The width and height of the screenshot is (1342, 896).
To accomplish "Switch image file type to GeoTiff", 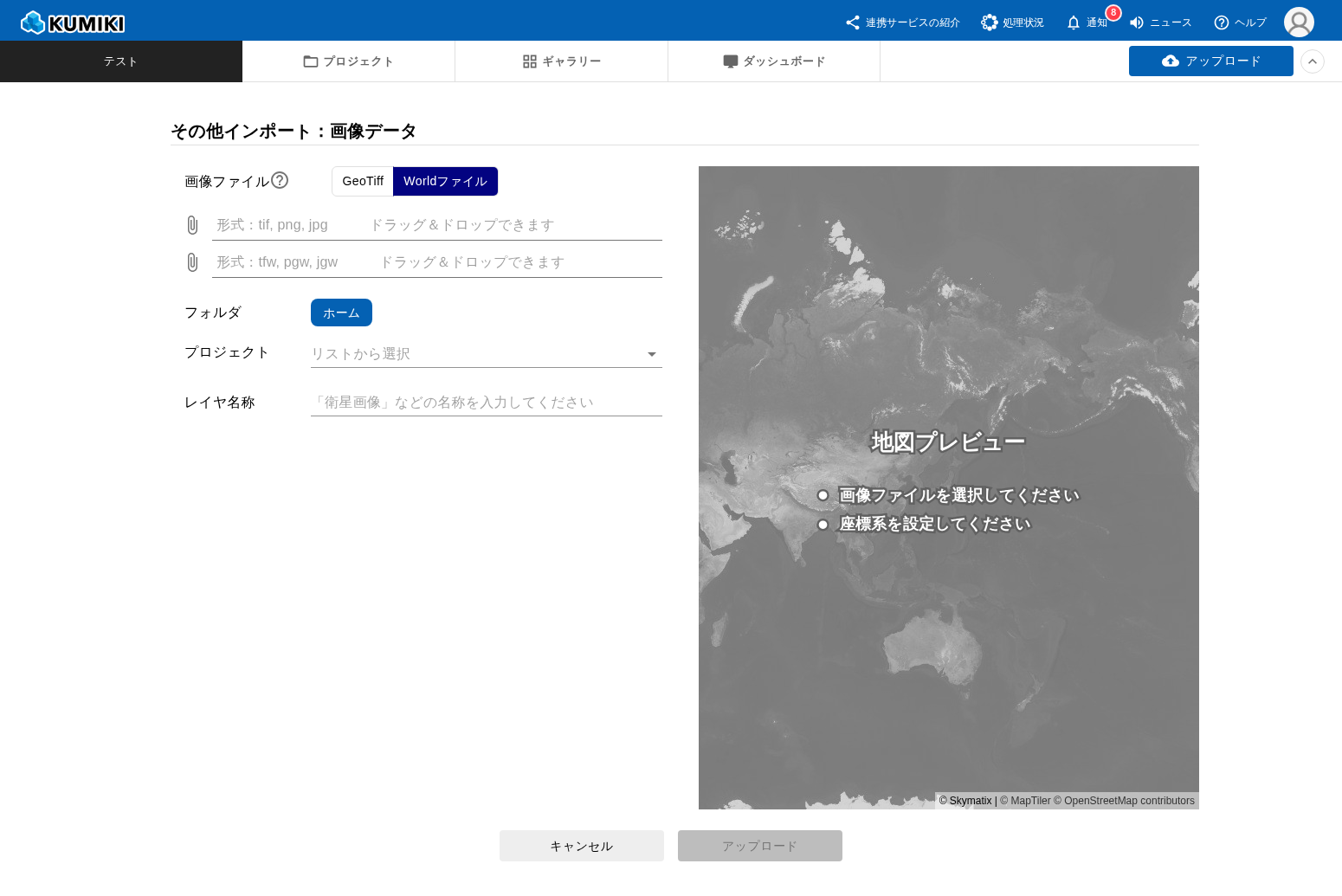I will (363, 181).
